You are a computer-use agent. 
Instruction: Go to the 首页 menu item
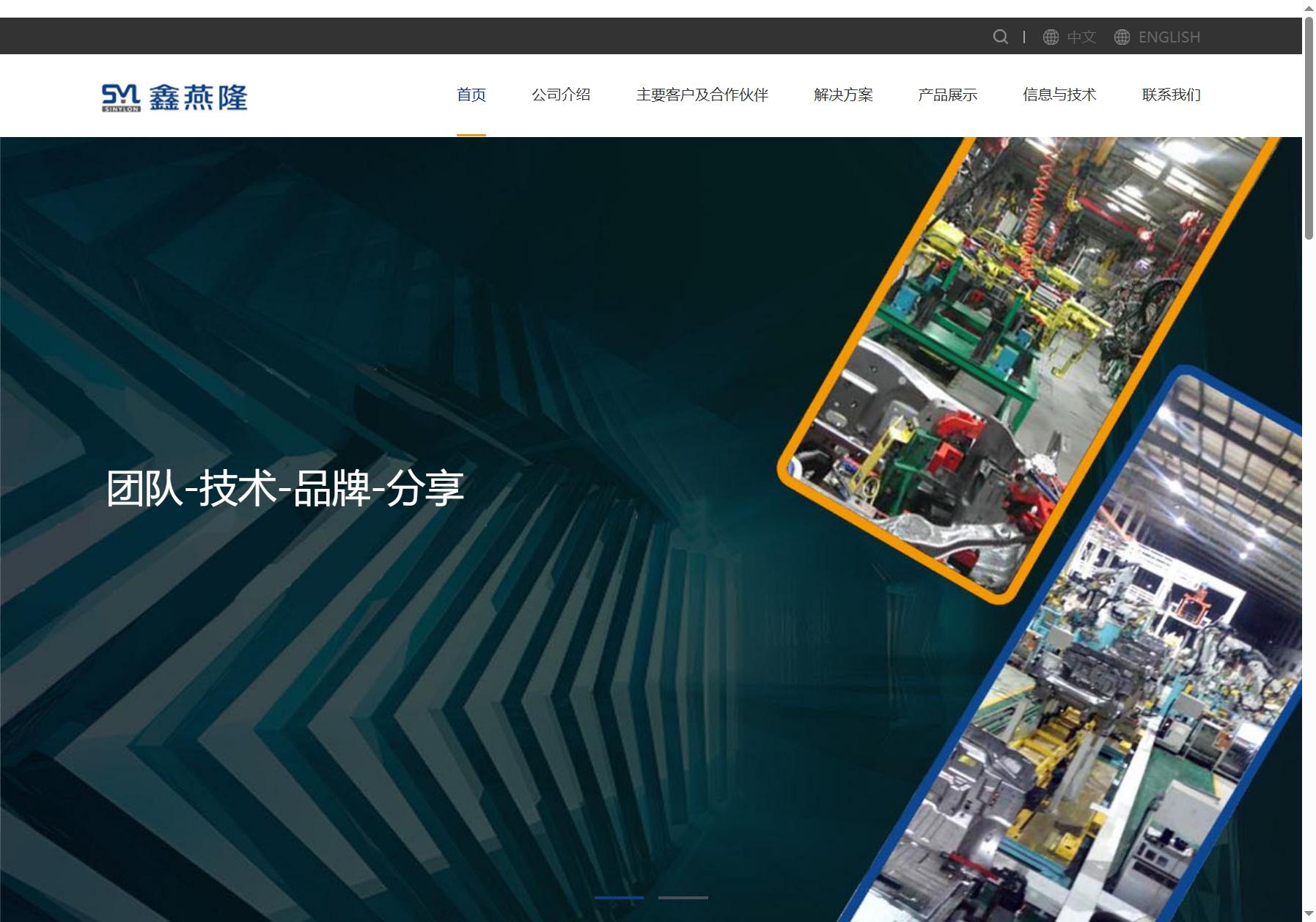coord(471,95)
